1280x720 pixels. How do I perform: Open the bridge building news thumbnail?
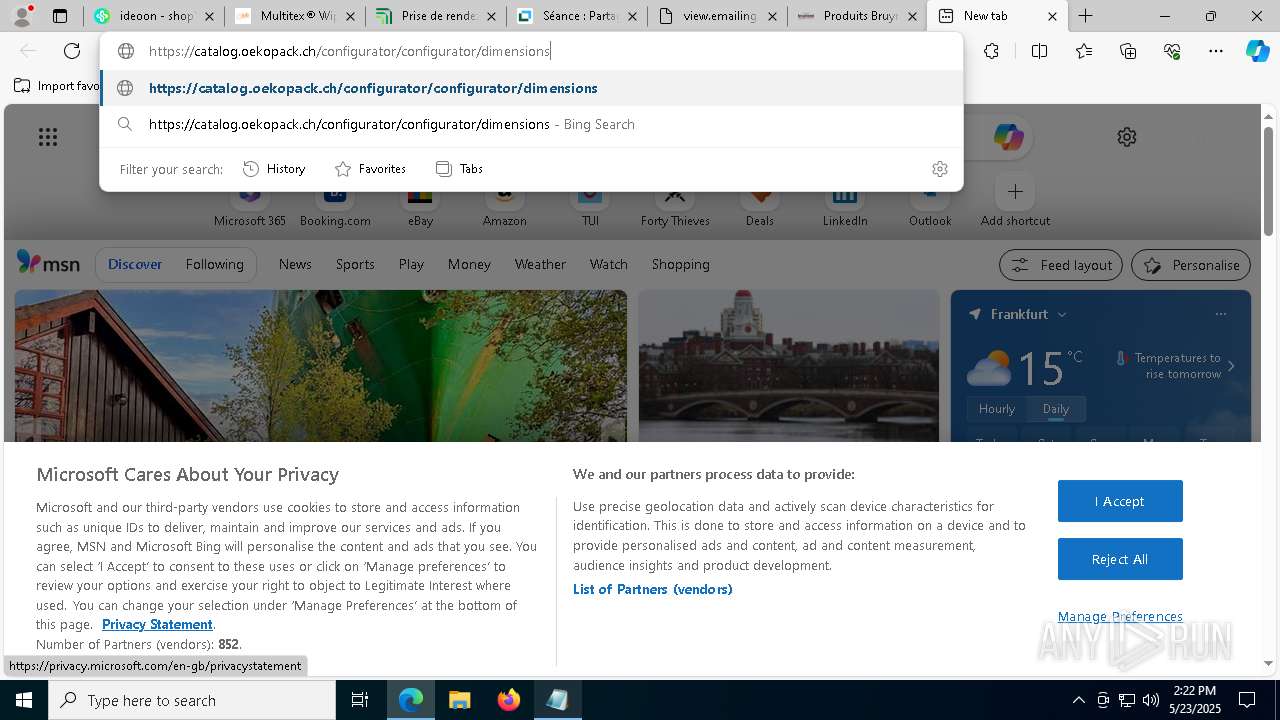789,365
